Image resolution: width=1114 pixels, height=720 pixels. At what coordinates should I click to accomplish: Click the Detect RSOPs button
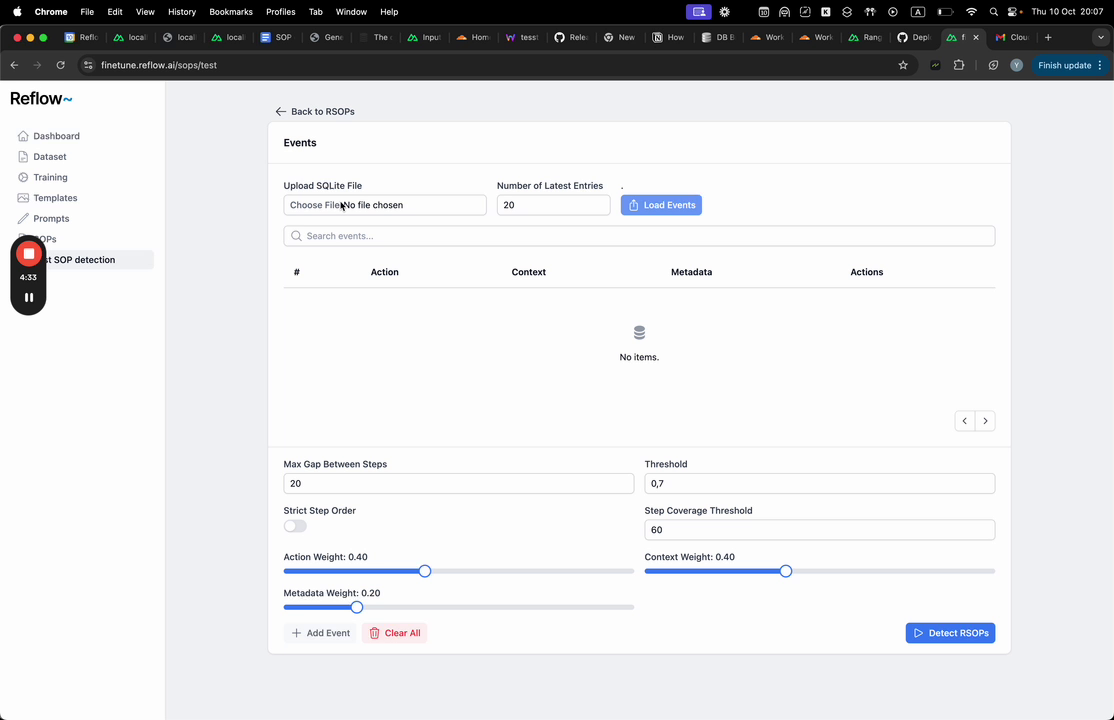(x=950, y=633)
